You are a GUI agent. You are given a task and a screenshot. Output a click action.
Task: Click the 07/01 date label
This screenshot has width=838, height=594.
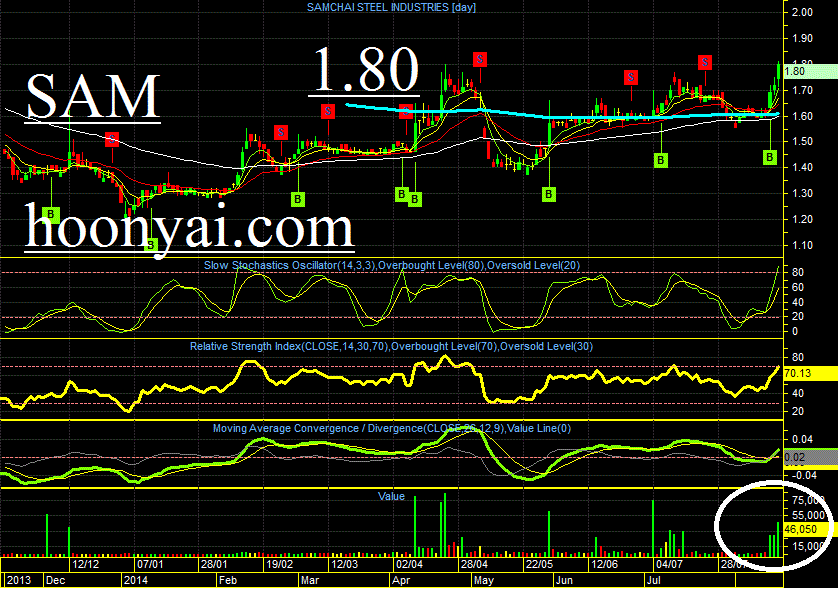(x=150, y=564)
